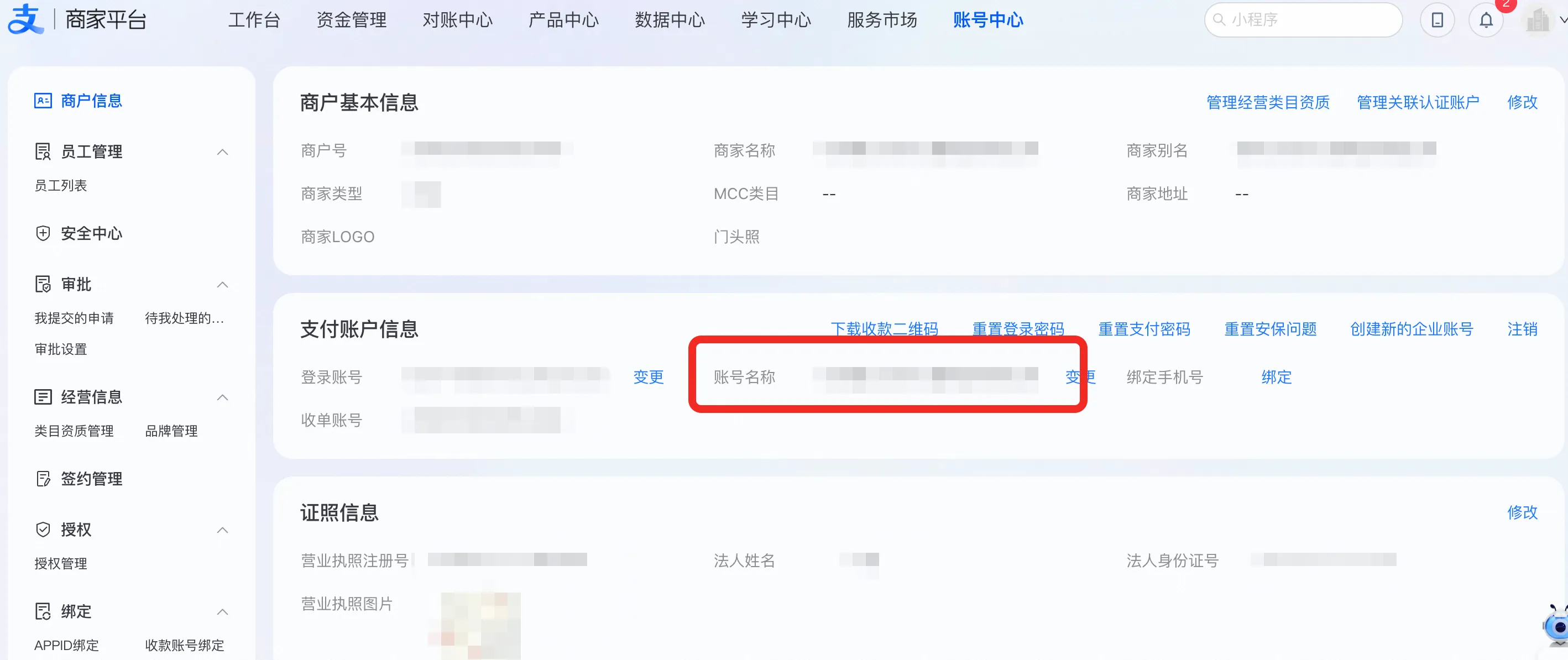
Task: Click the 商户信息 sidebar icon
Action: [x=43, y=101]
